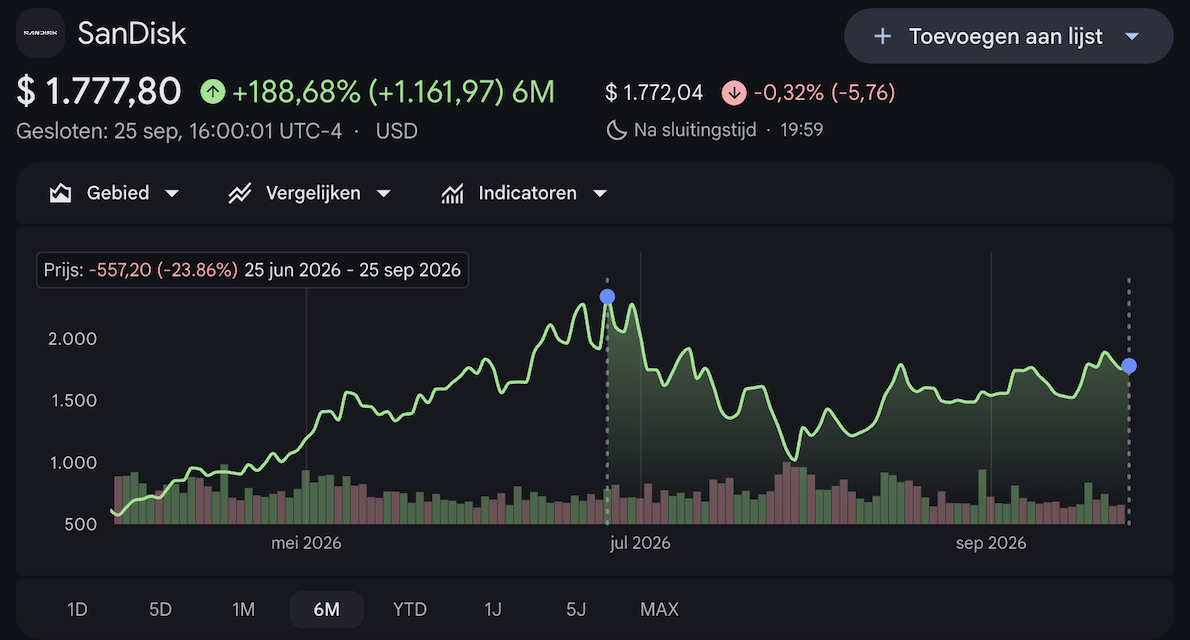Switch chart to YTD range

coord(410,610)
